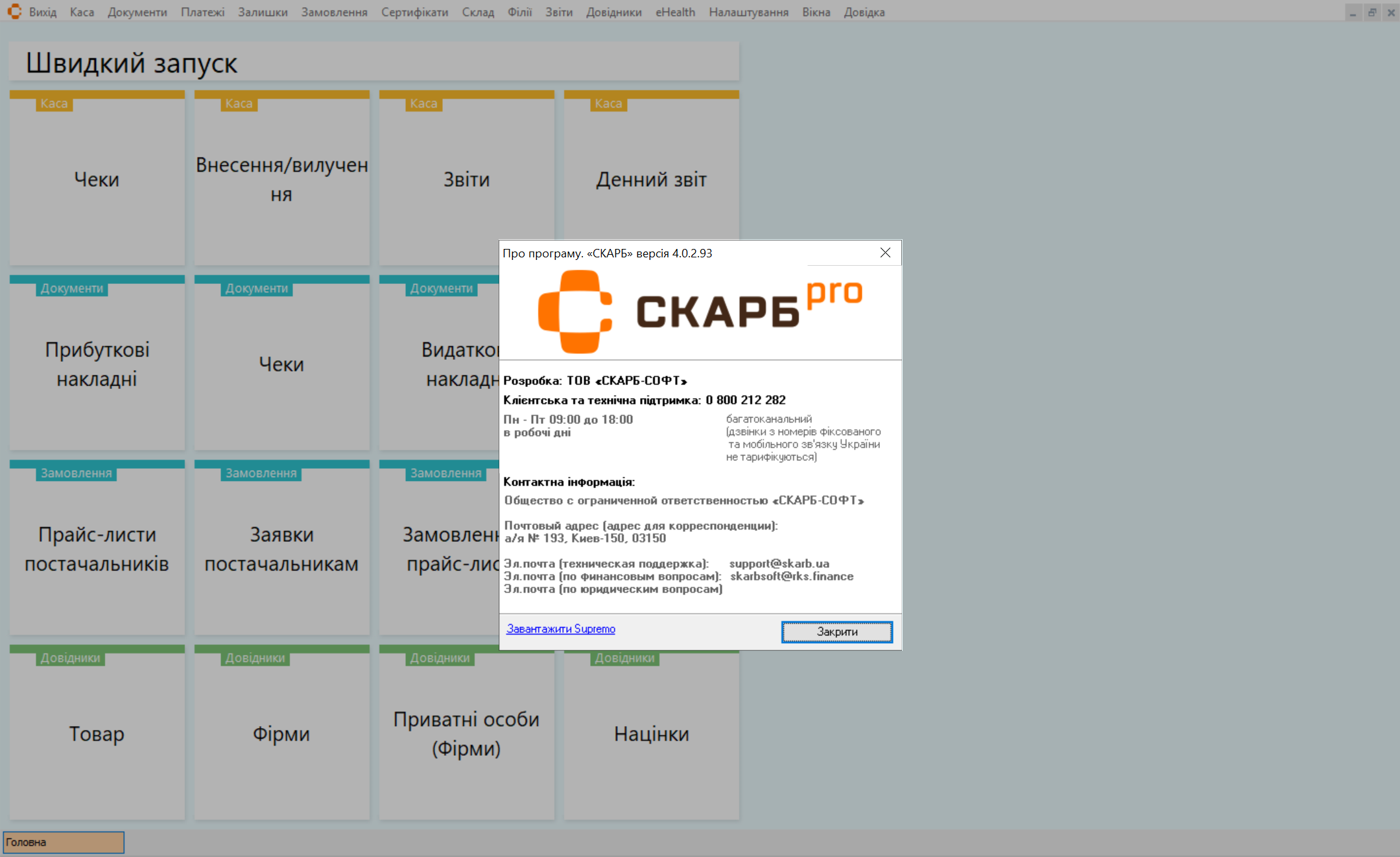This screenshot has height=857, width=1400.
Task: Open the Каса menu
Action: point(82,12)
